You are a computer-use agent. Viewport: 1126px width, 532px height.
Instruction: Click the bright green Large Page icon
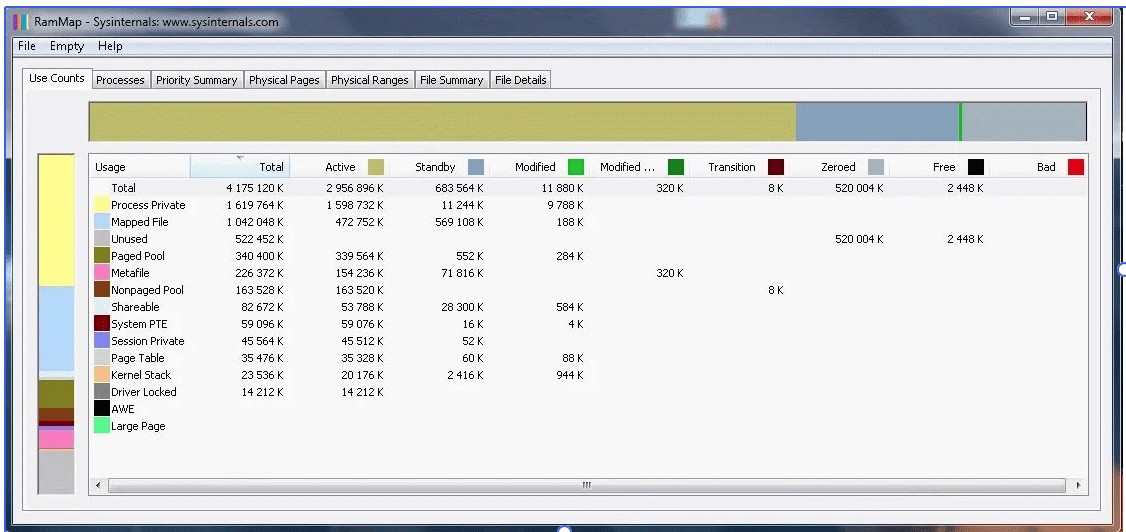click(x=101, y=426)
